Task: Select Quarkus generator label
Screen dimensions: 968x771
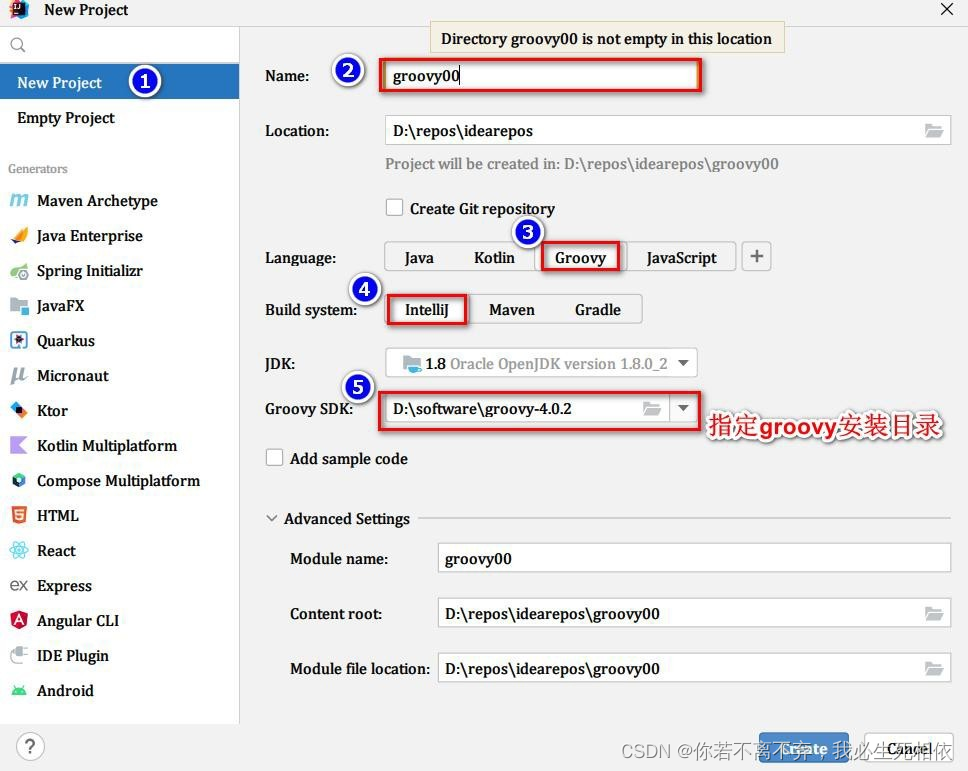Action: pyautogui.click(x=66, y=341)
